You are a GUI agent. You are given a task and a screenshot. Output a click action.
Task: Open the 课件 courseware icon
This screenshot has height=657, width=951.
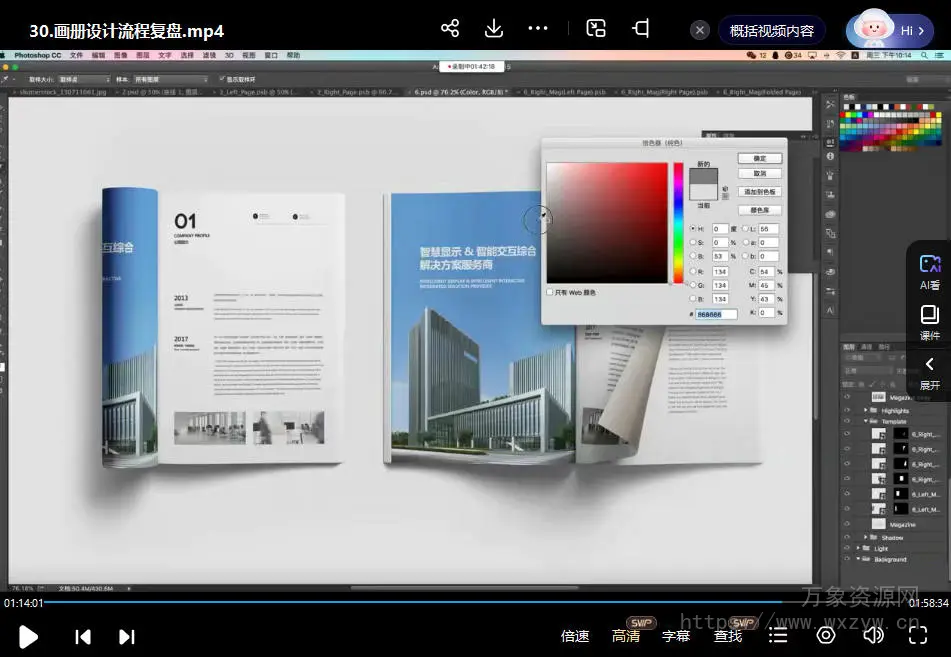(930, 322)
